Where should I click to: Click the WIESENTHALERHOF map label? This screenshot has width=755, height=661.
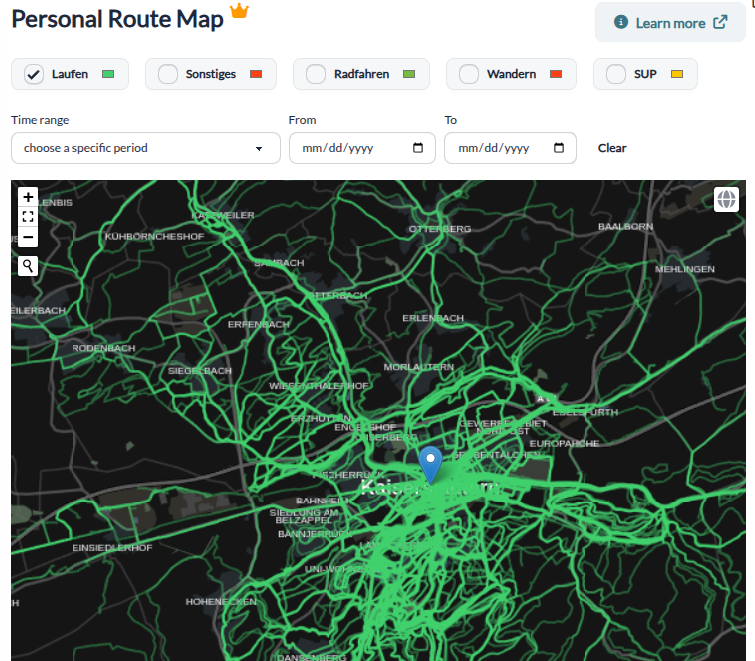click(319, 386)
